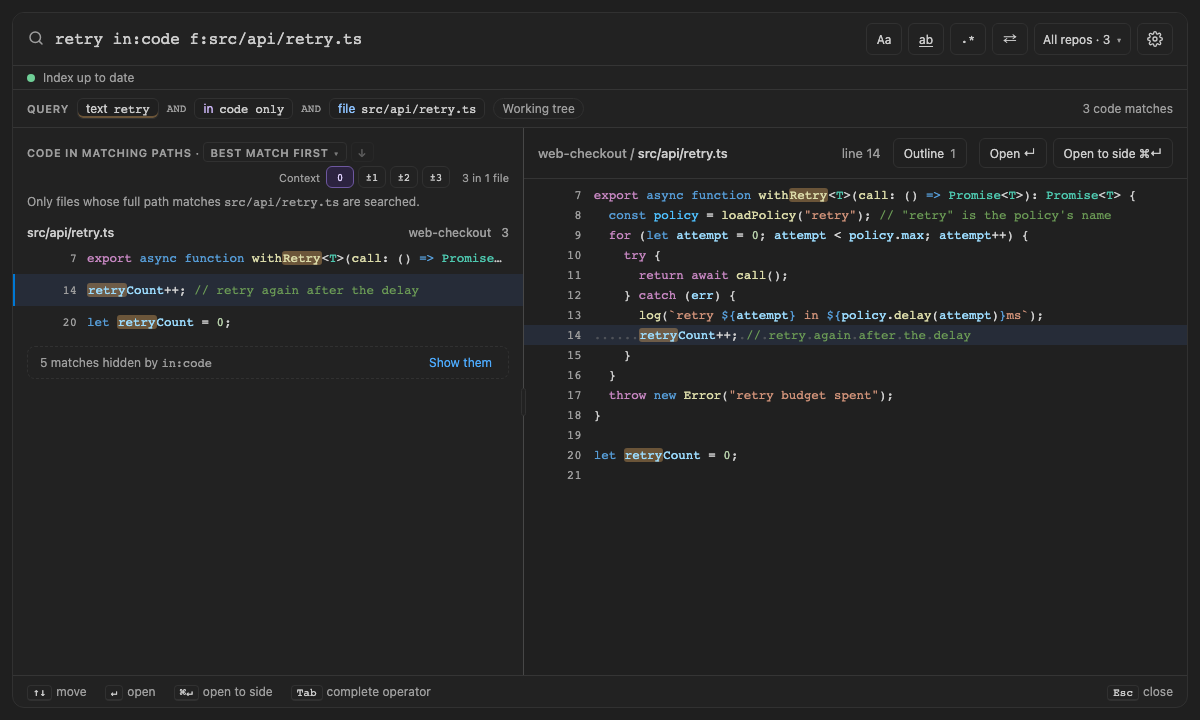Click the Esc close hint

click(1141, 692)
